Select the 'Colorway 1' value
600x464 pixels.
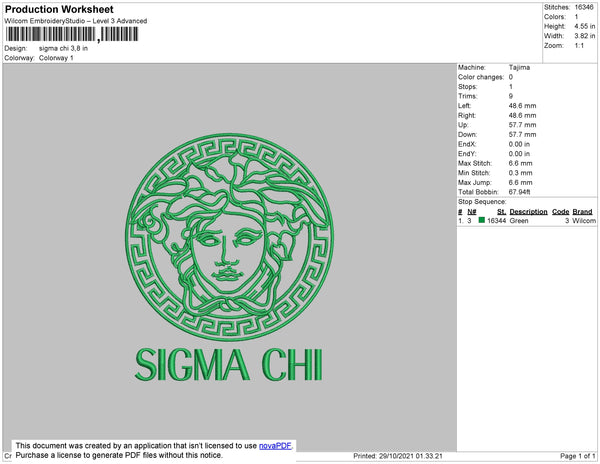click(56, 58)
